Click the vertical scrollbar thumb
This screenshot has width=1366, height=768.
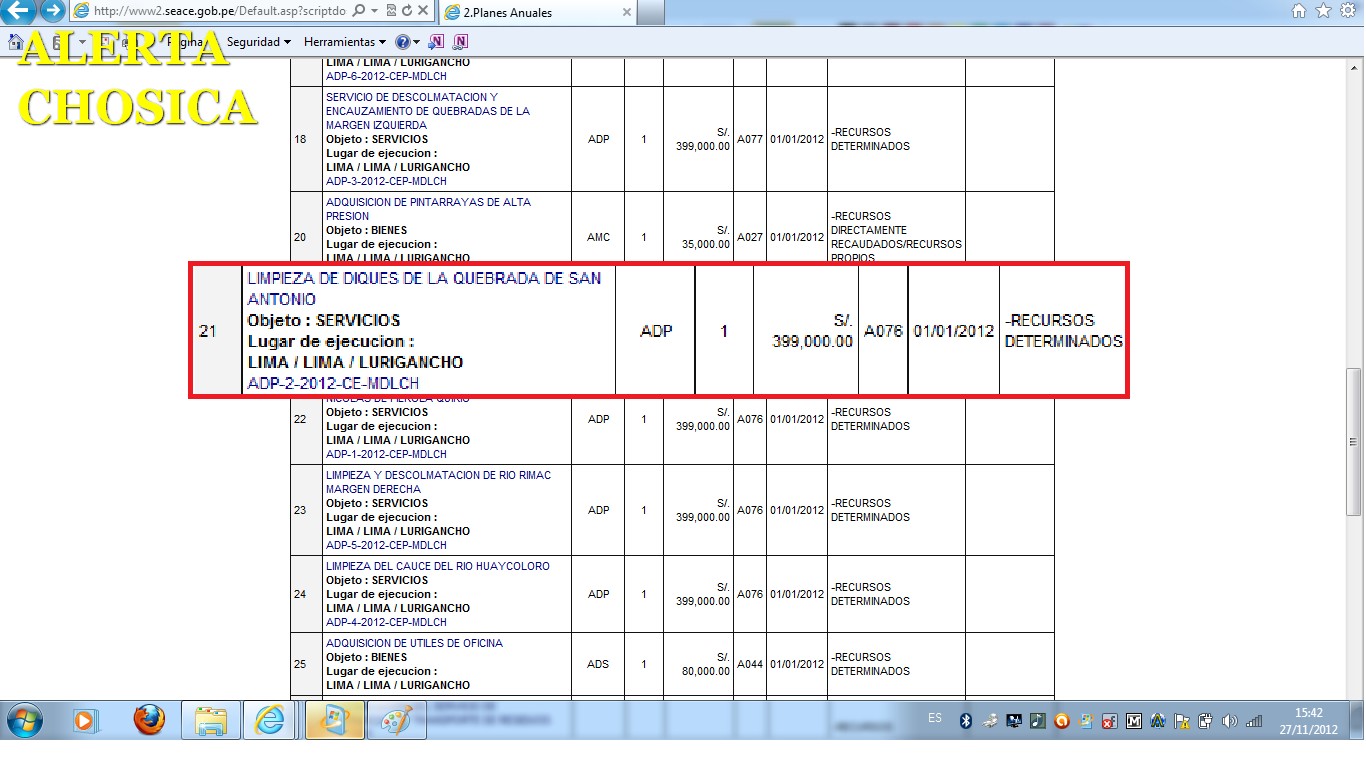[1355, 441]
